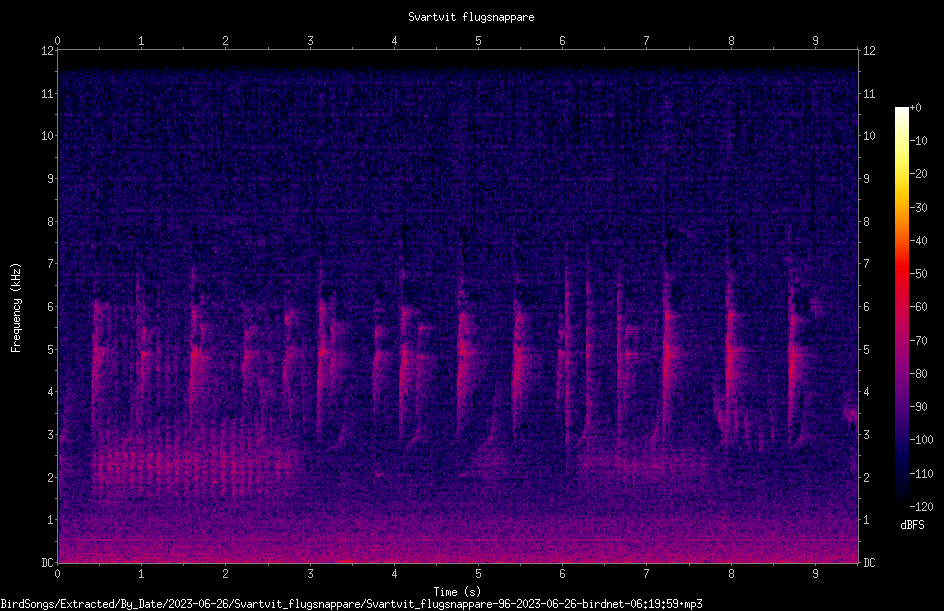Click the "DC" label on the right frequency axis
Screen dimensions: 944x611
click(x=869, y=563)
